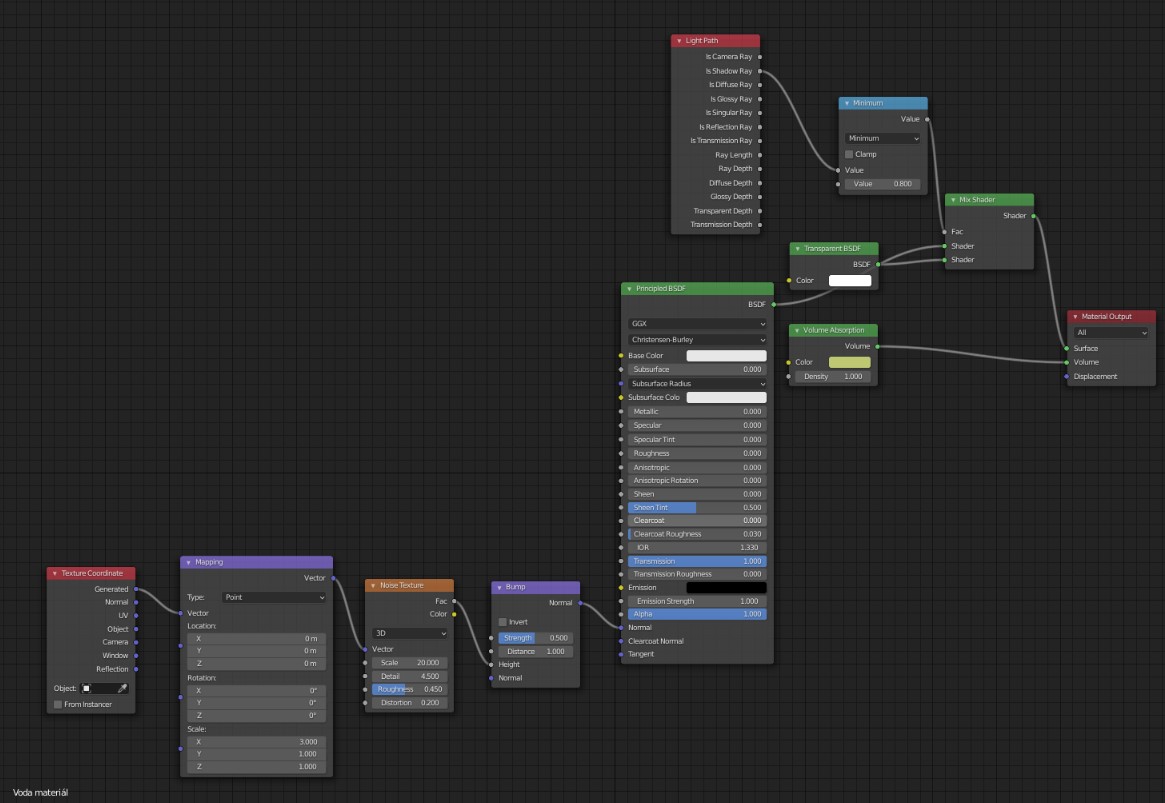Image resolution: width=1165 pixels, height=803 pixels.
Task: Collapse the Noise Texture node
Action: (x=373, y=586)
